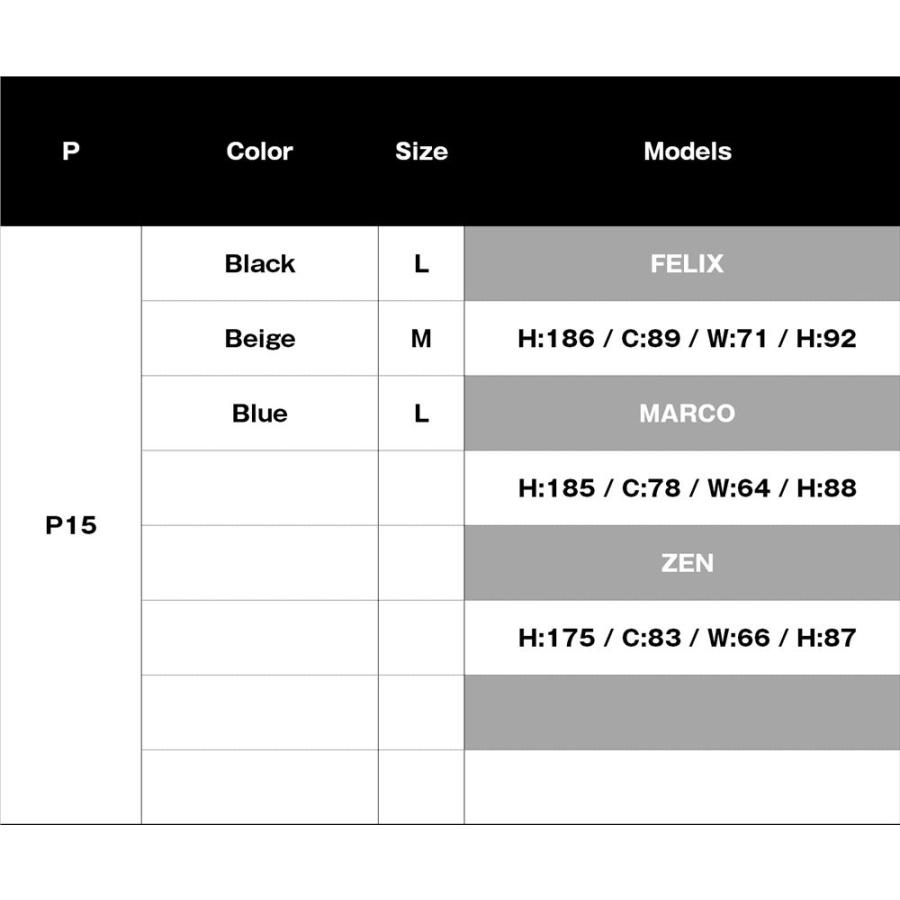900x900 pixels.
Task: Click size L next to Black
Action: pos(421,264)
